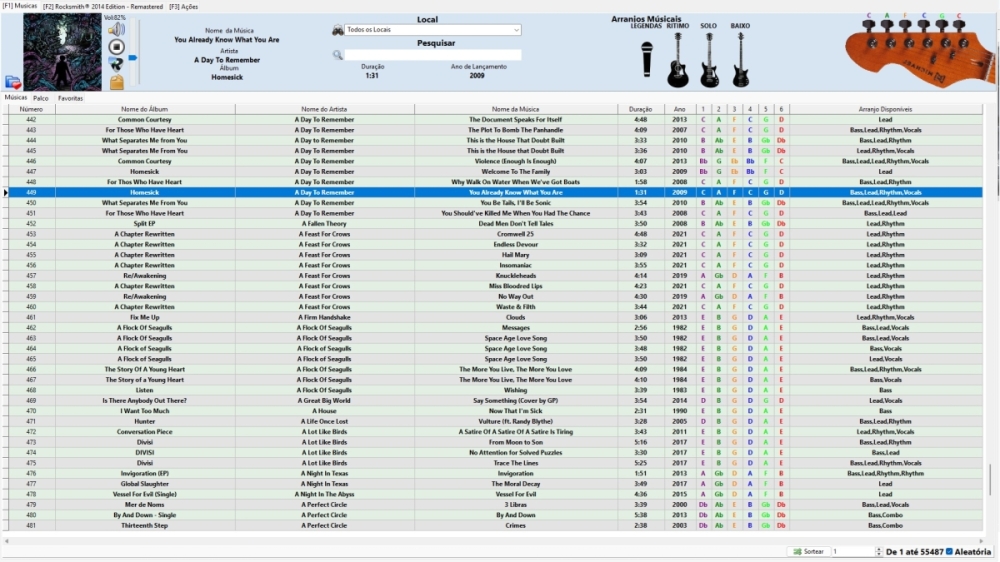Click the favorites folder heart icon
The image size is (1000, 562).
click(13, 82)
